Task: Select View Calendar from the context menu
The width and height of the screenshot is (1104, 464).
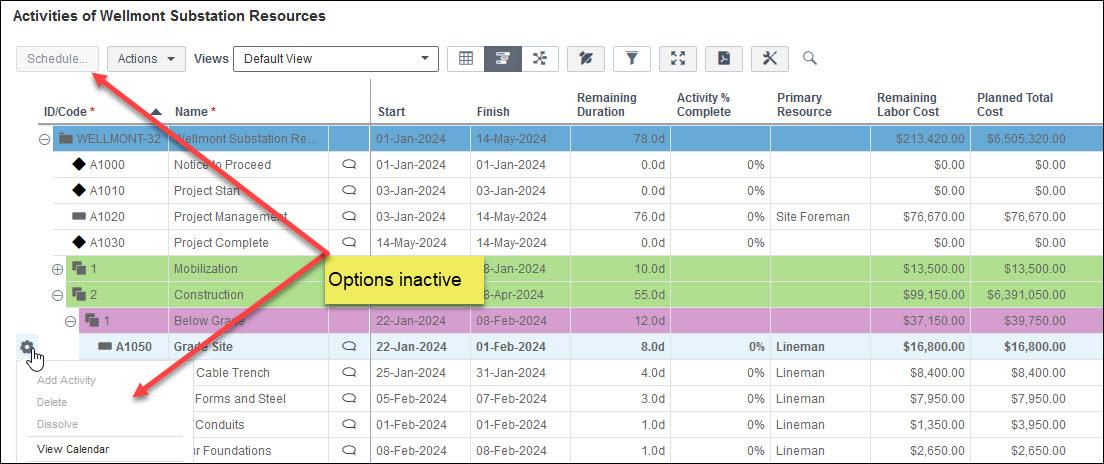Action: 73,449
